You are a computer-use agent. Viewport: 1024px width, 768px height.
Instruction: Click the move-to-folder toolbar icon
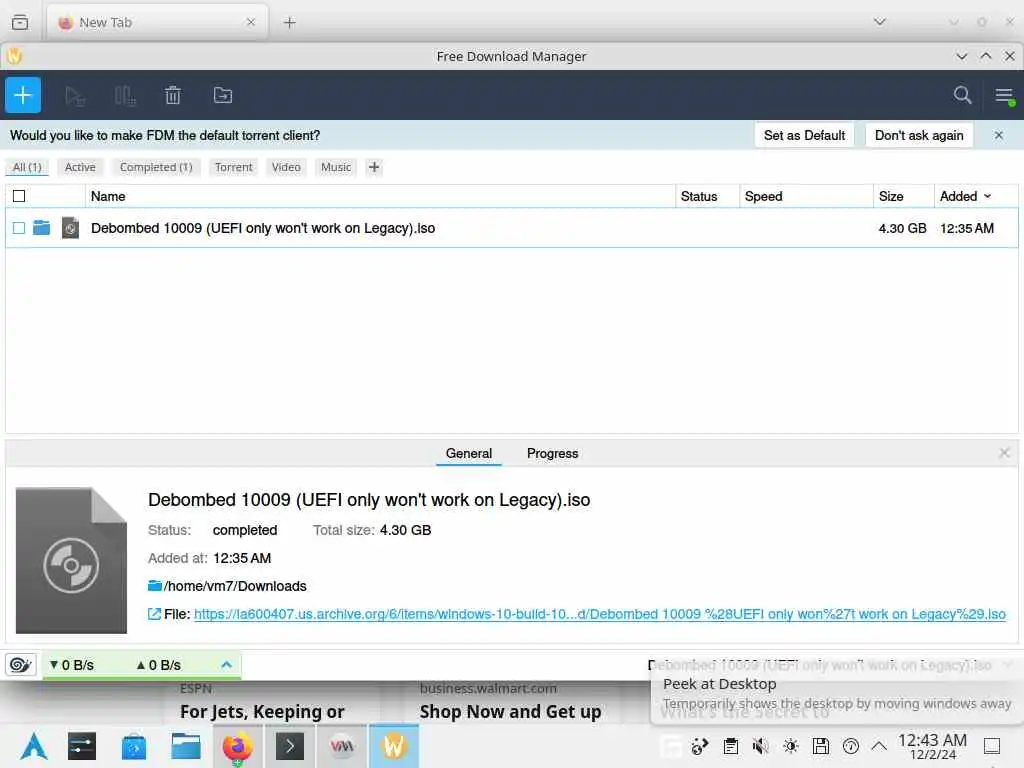(x=223, y=95)
